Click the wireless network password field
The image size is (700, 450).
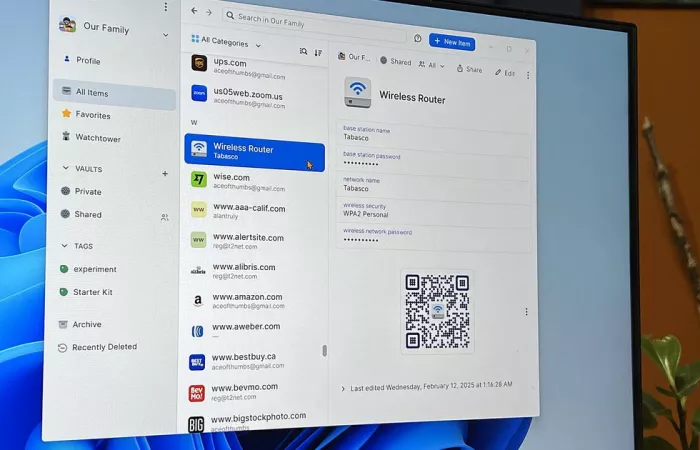point(433,237)
